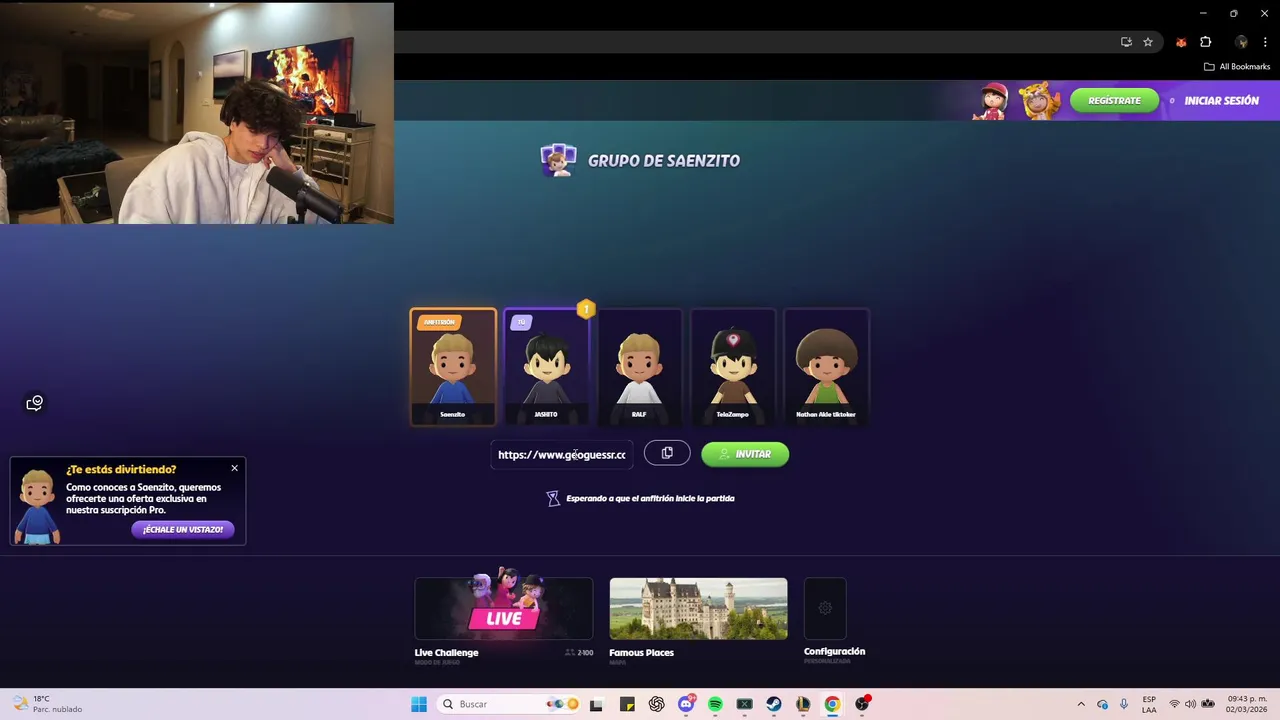
Task: Click ¡ÉCHALE UN VISTAZO! offer button
Action: 183,529
